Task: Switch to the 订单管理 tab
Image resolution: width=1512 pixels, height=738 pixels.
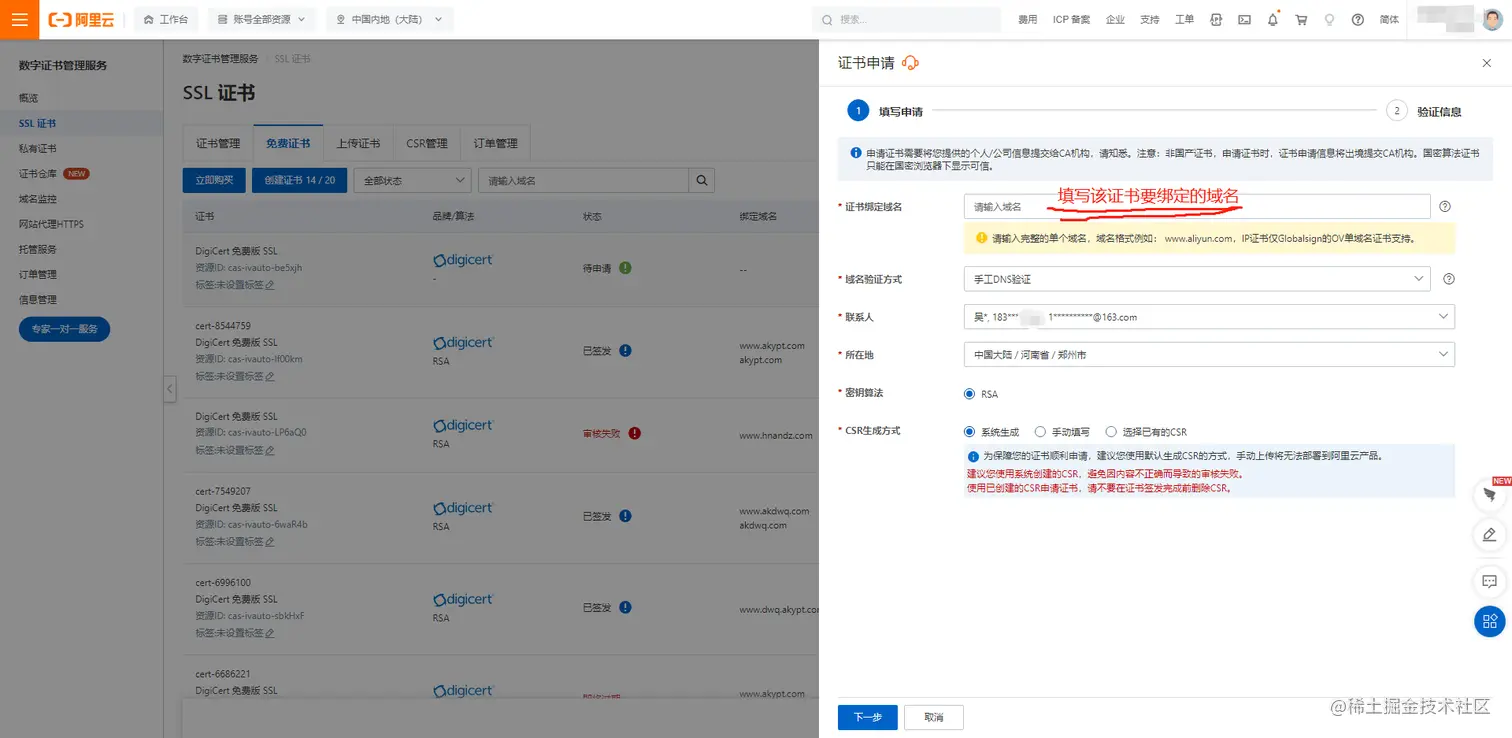Action: [x=495, y=143]
